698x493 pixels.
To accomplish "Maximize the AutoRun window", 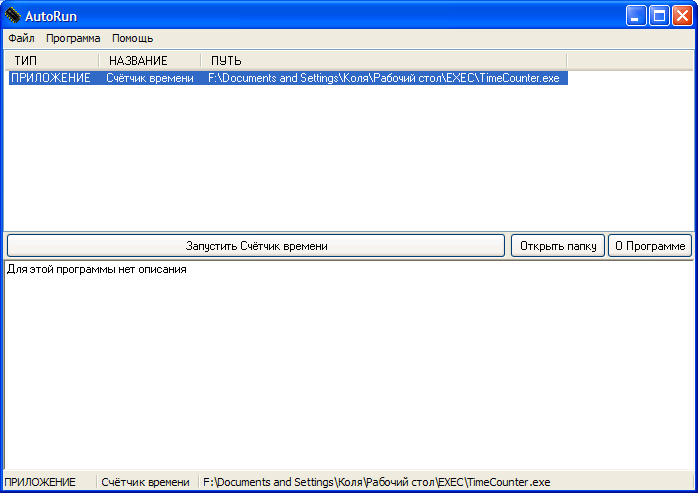I will (x=659, y=16).
